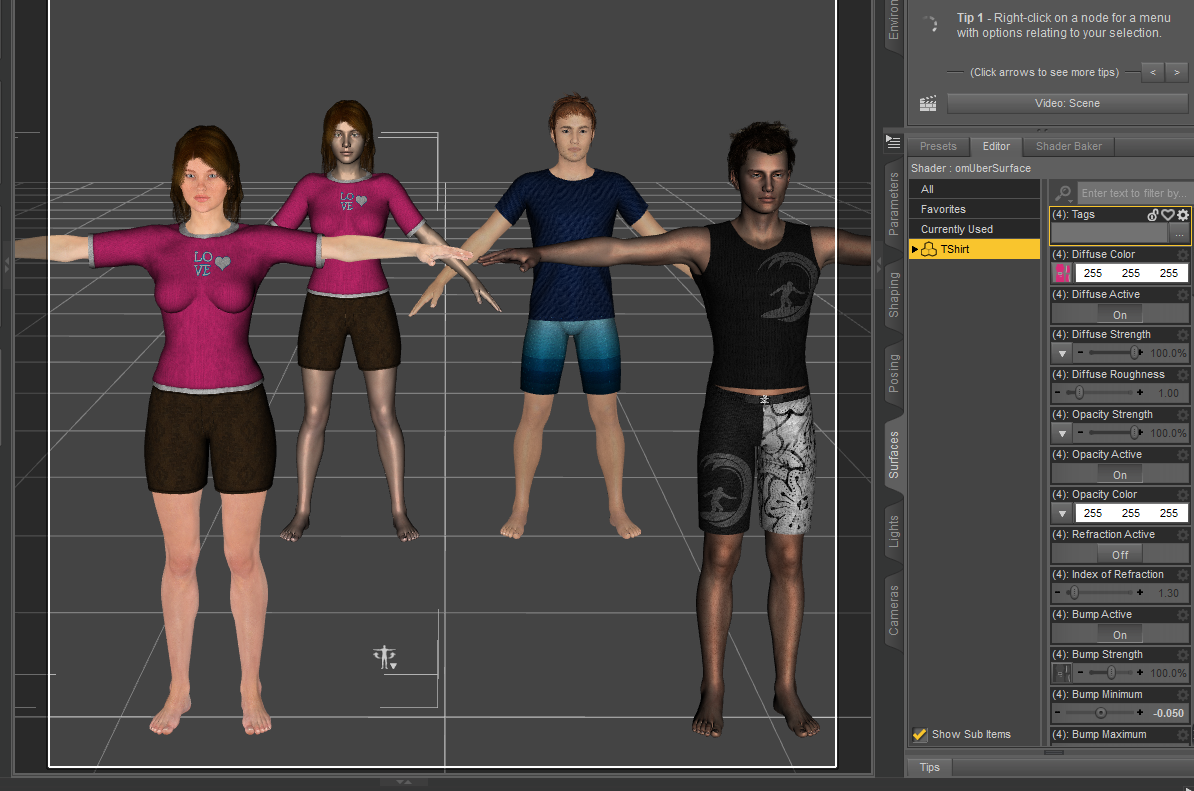Open the Surfaces pane options menu icon
Image resolution: width=1194 pixels, height=791 pixels.
coord(894,143)
